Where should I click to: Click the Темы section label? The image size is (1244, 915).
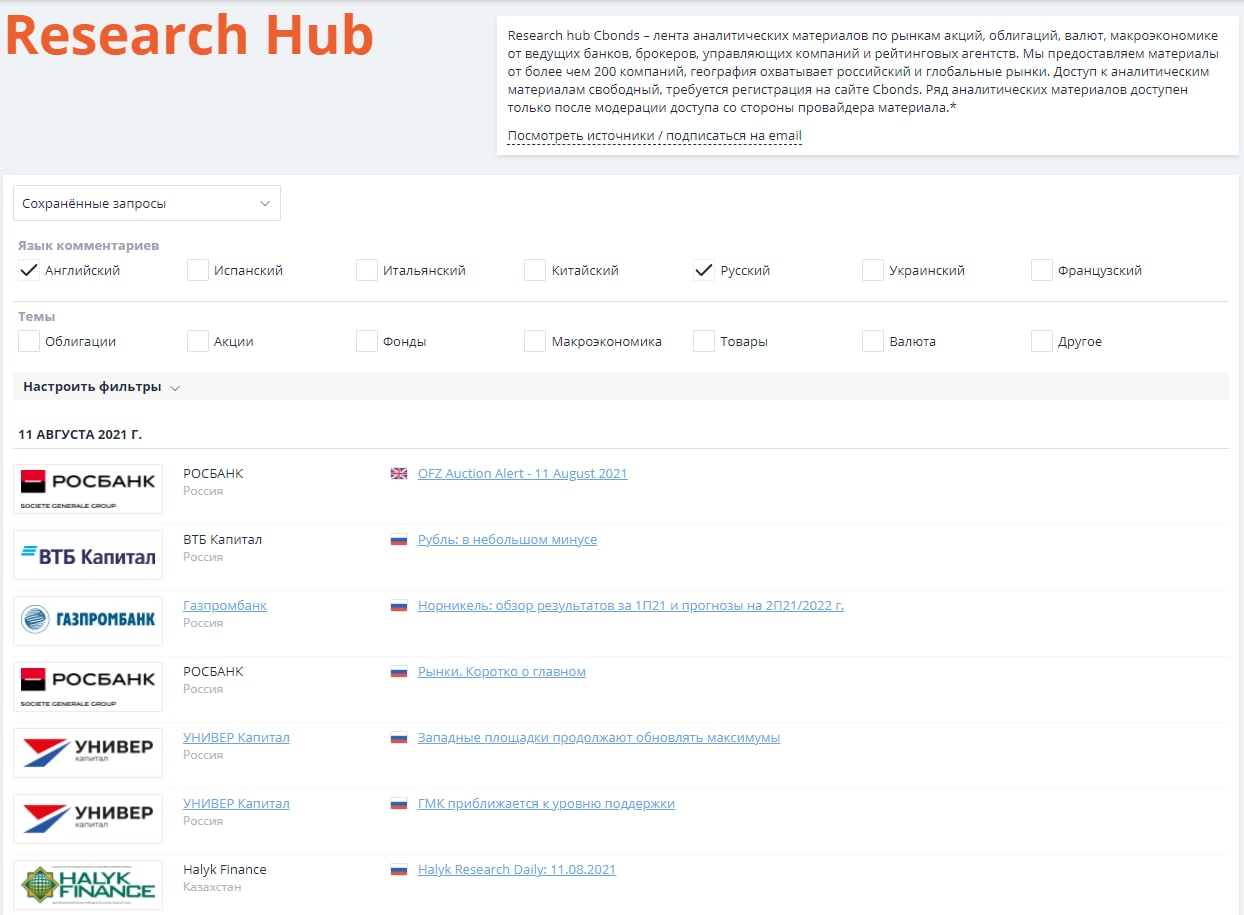(x=37, y=317)
